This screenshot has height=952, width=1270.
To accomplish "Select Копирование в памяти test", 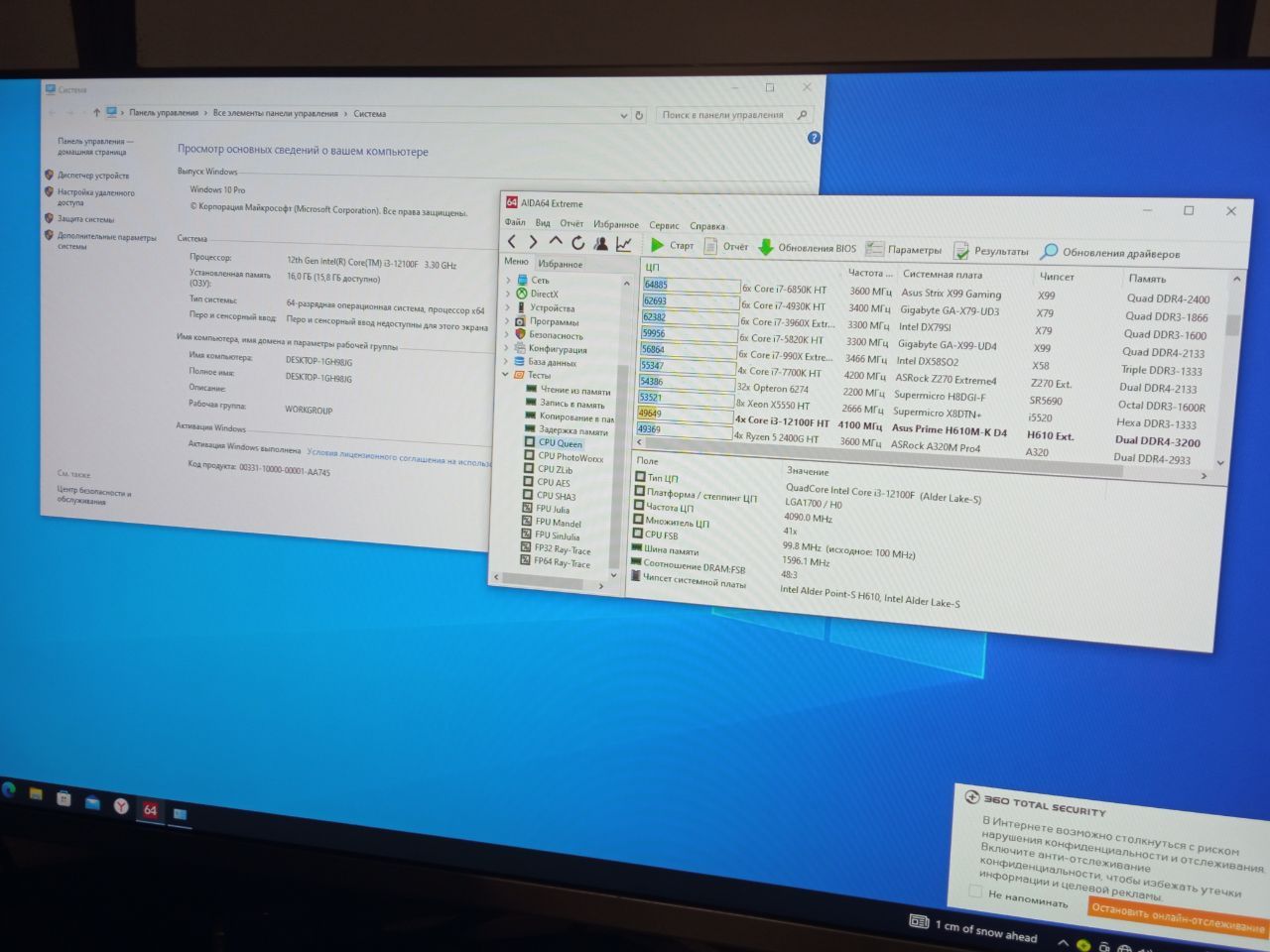I will (x=569, y=417).
